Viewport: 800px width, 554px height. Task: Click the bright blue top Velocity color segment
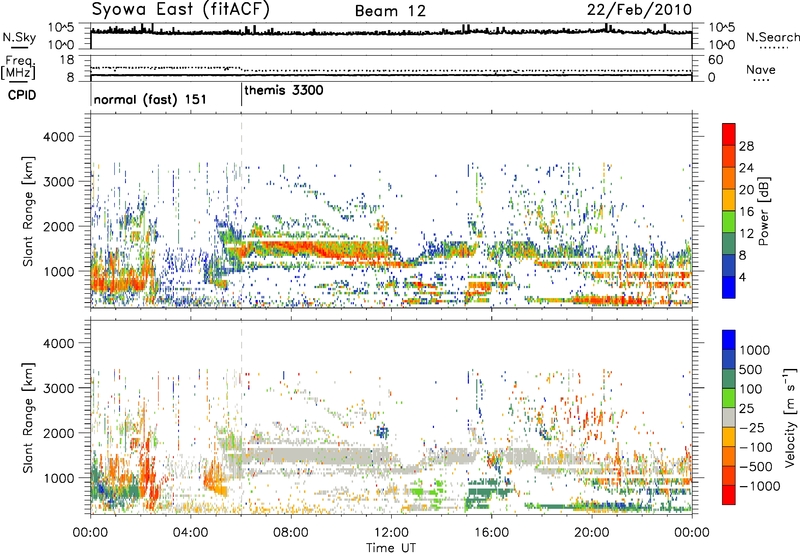click(x=729, y=340)
